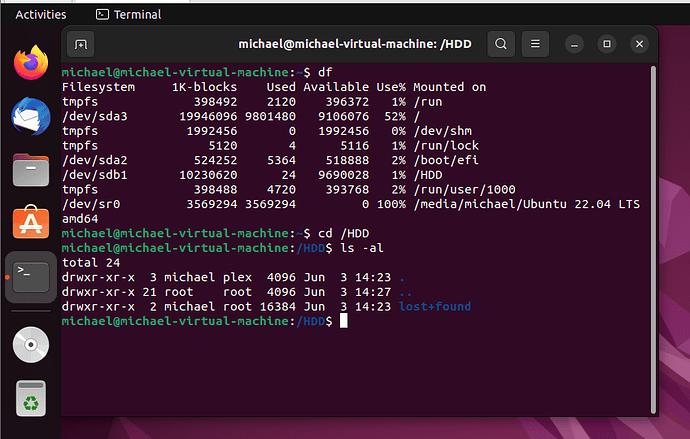Open the Trash from the dock
This screenshot has width=690, height=439.
tap(31, 399)
